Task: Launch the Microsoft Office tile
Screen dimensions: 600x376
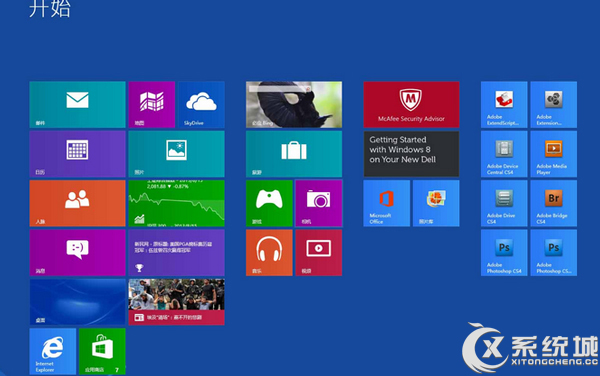Action: (386, 203)
